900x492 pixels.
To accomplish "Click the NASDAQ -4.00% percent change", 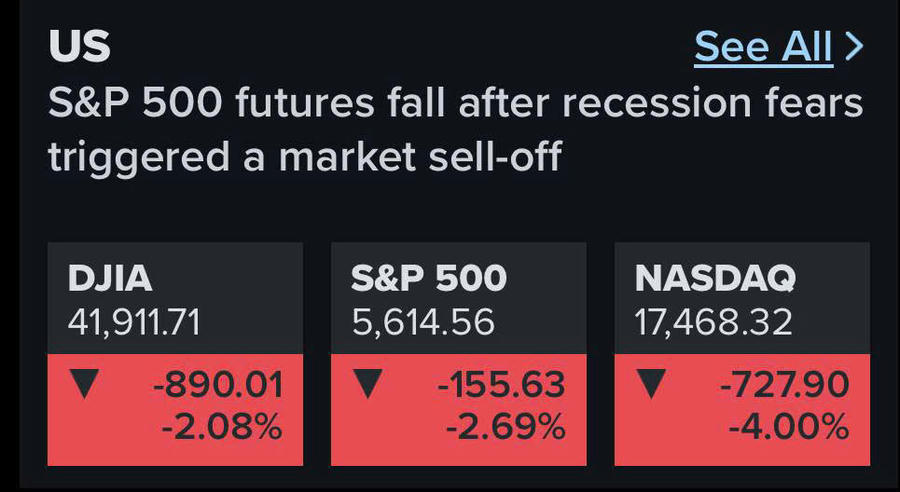I will [x=788, y=428].
